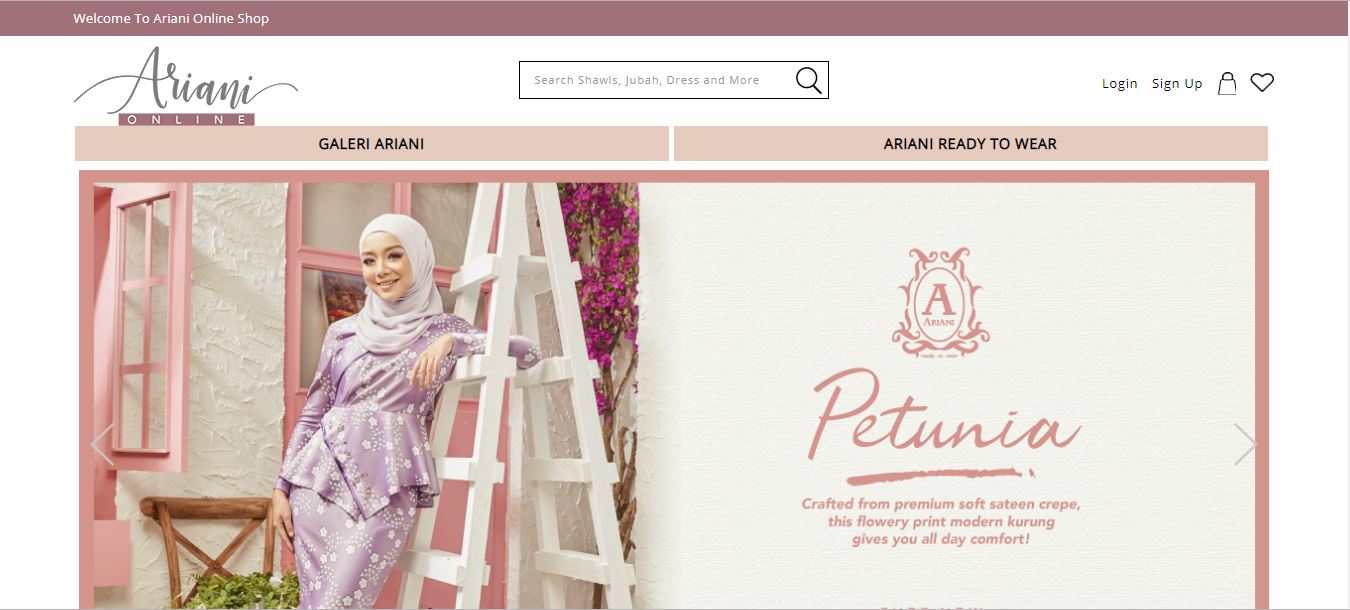This screenshot has height=610, width=1350.
Task: Click the magnifying glass search icon
Action: click(808, 80)
